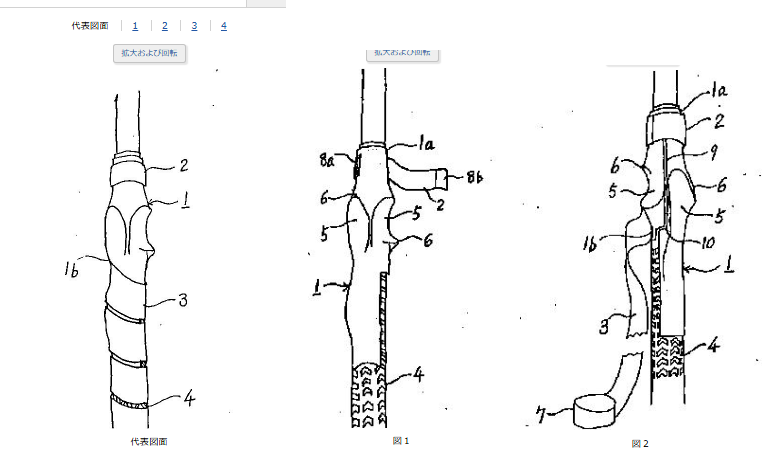Click the 図1 caption text
Image resolution: width=780 pixels, height=457 pixels.
(x=401, y=440)
